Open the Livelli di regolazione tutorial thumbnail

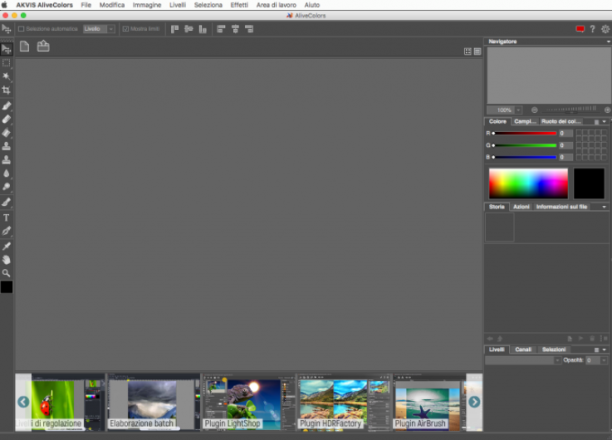click(60, 403)
